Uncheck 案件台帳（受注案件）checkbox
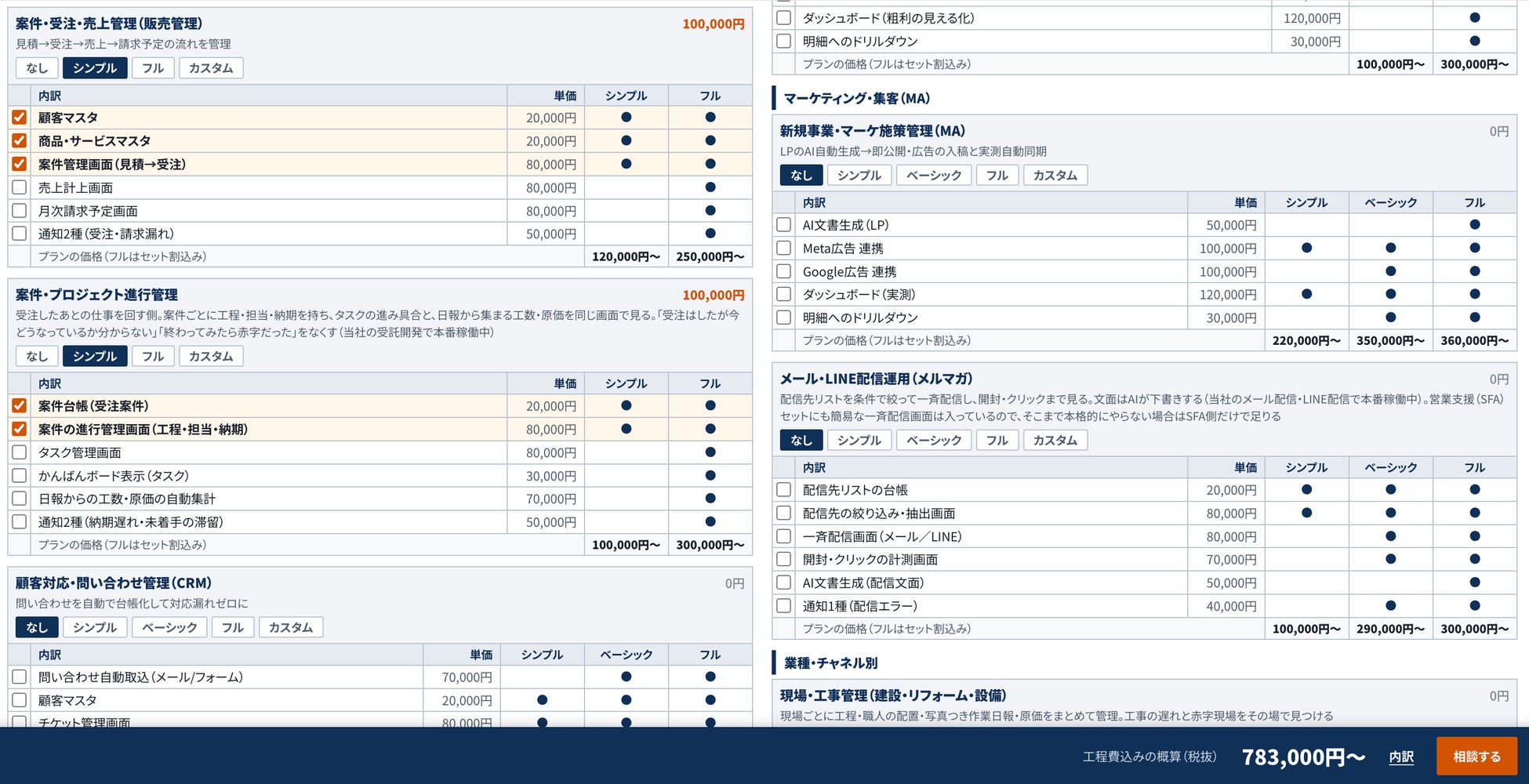This screenshot has width=1529, height=784. tap(20, 406)
